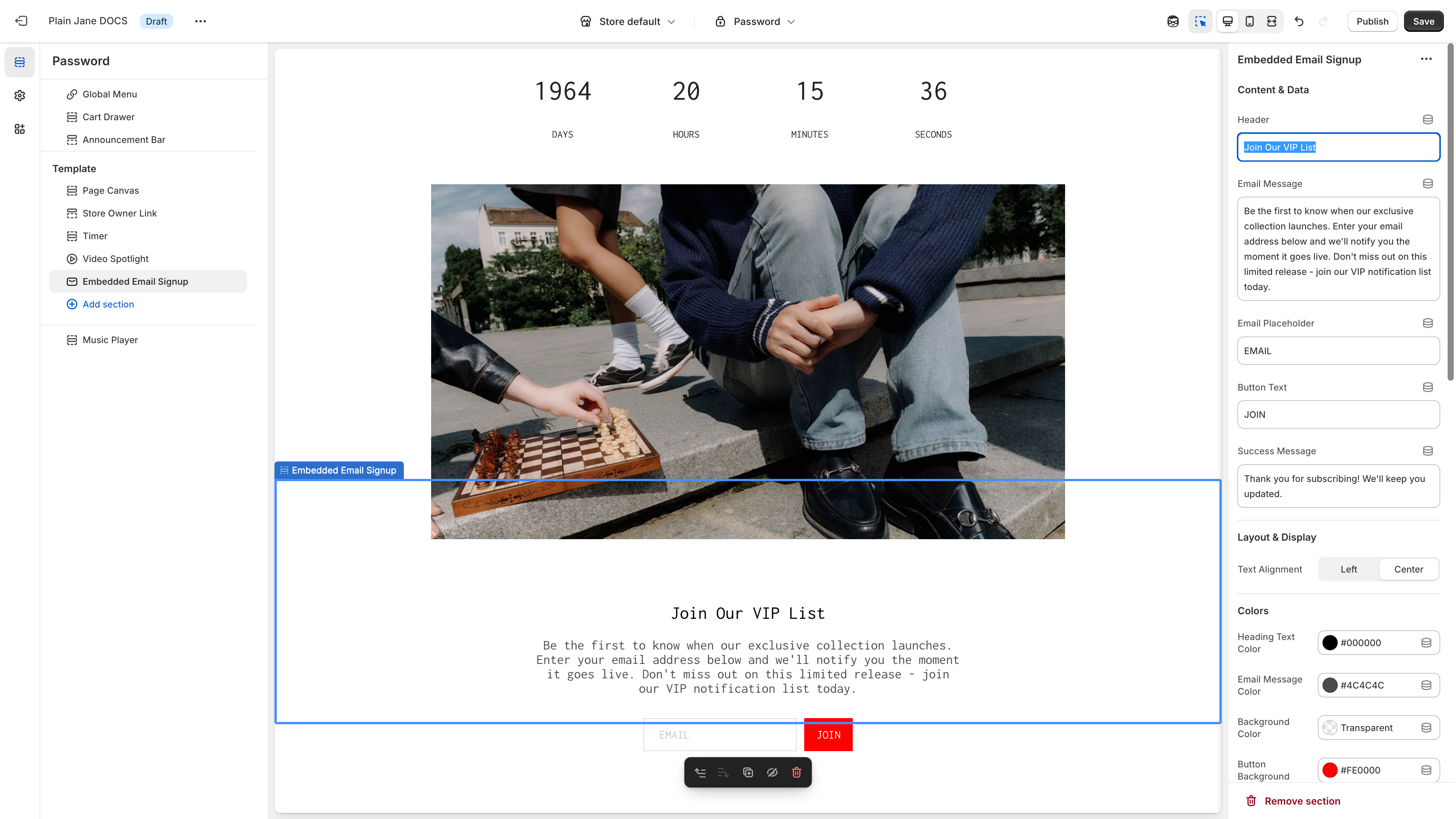Click the Add section link
Viewport: 1456px width, 819px height.
pyautogui.click(x=108, y=304)
